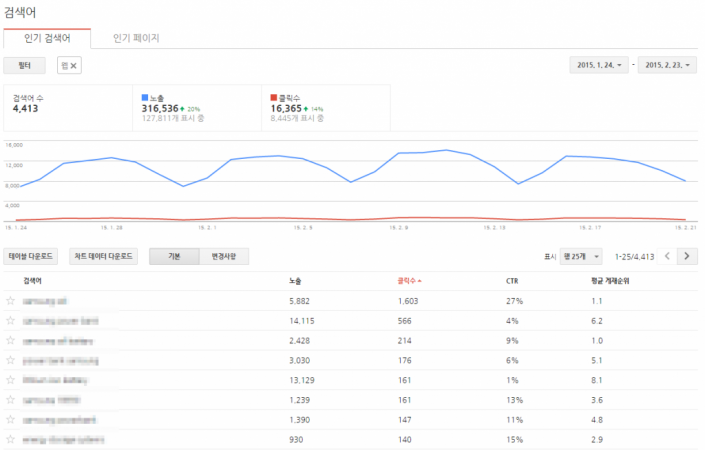Click the blurred query with 566 clicks
The image size is (705, 450).
tap(60, 321)
